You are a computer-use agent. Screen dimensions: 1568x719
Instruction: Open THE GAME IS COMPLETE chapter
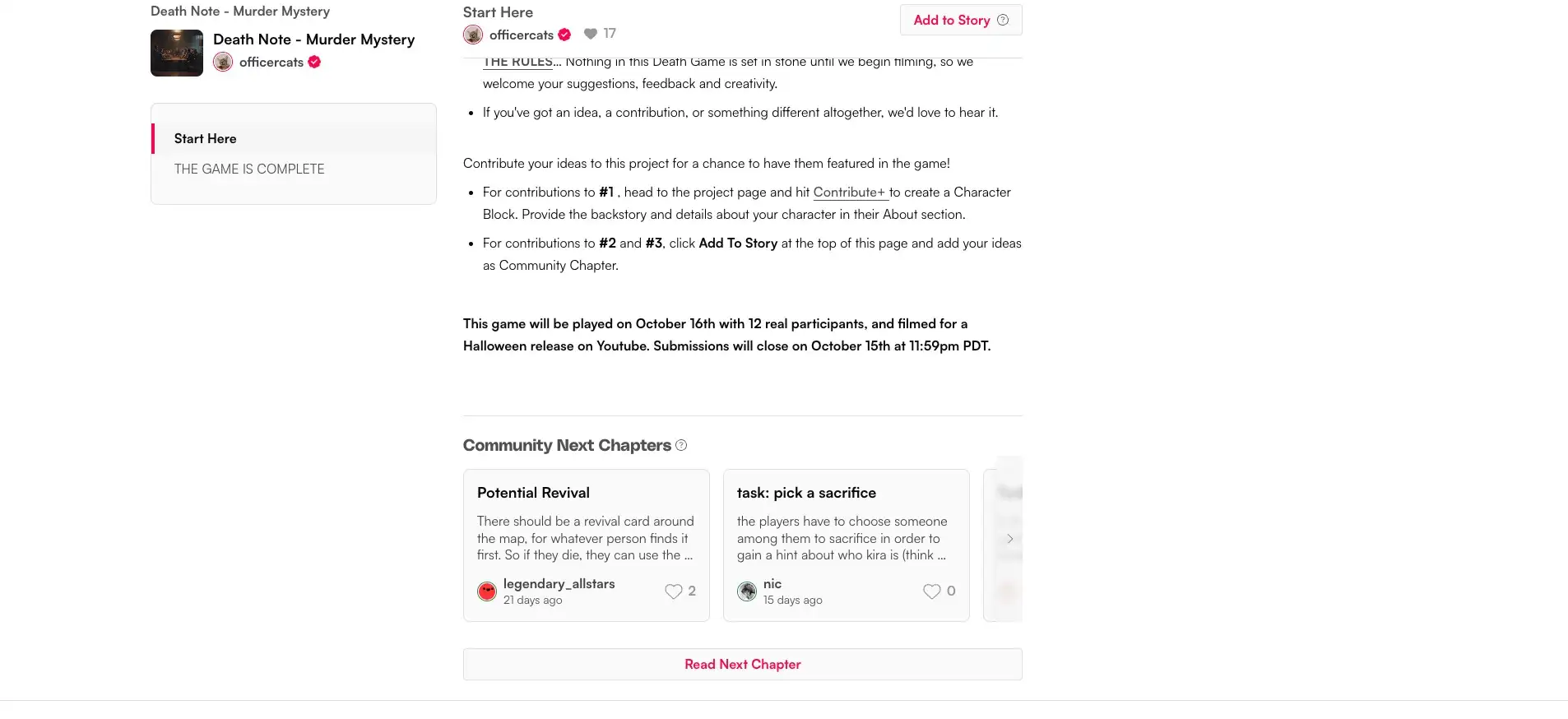click(249, 169)
